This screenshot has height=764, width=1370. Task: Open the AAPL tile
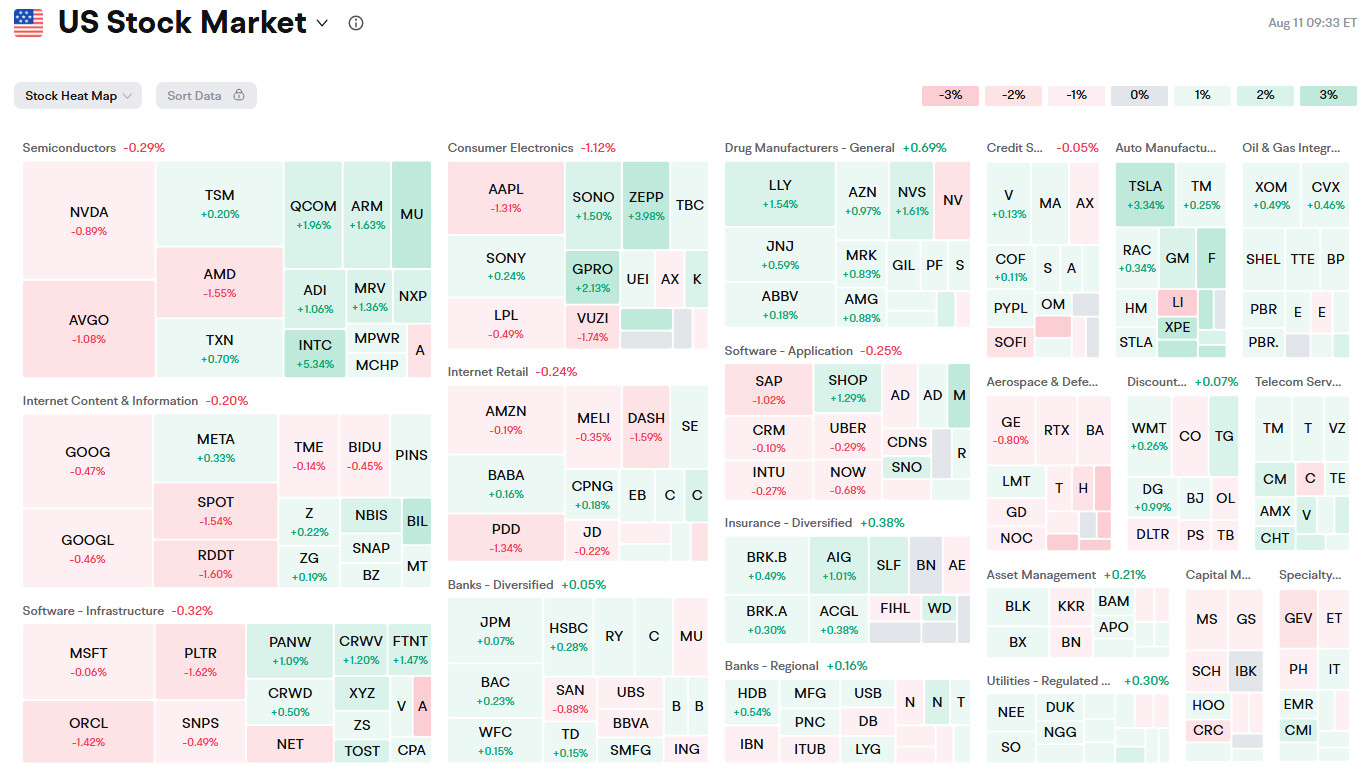pyautogui.click(x=506, y=198)
